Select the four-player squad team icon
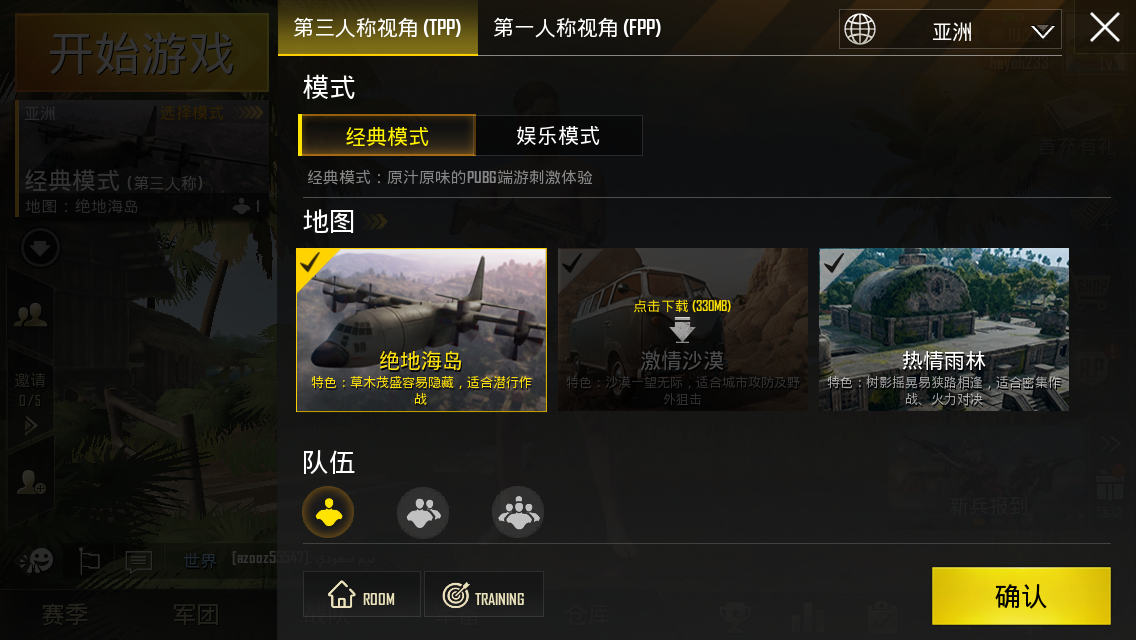This screenshot has width=1136, height=640. point(518,512)
